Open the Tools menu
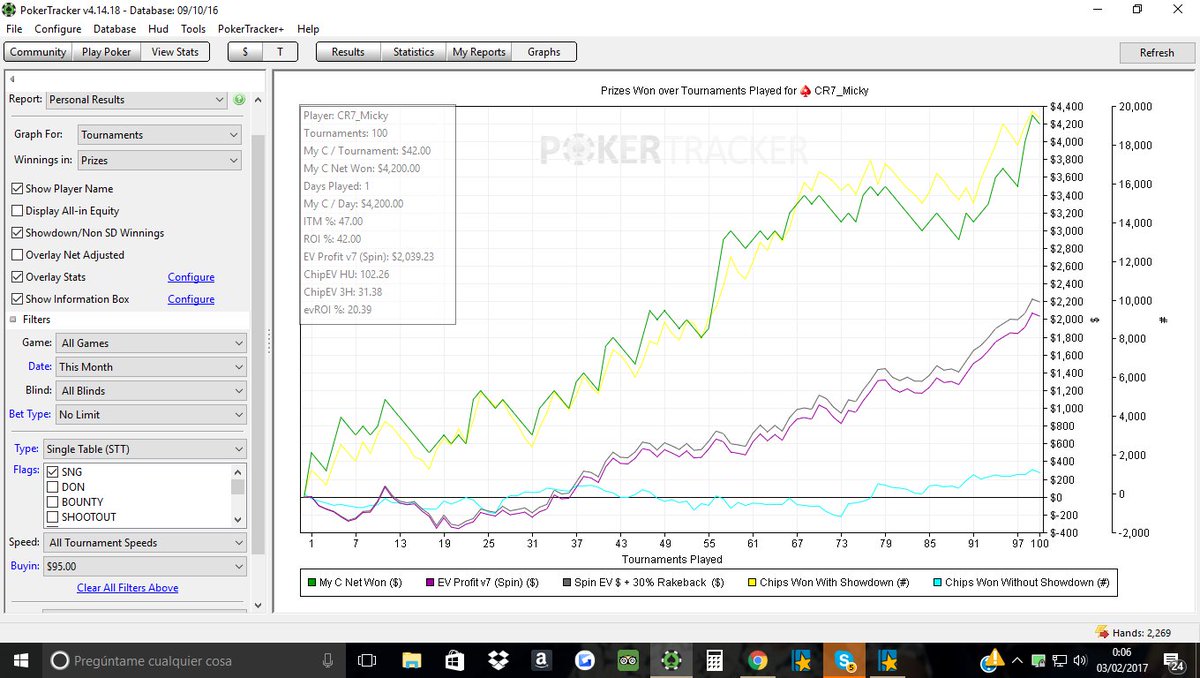This screenshot has width=1200, height=678. click(193, 29)
